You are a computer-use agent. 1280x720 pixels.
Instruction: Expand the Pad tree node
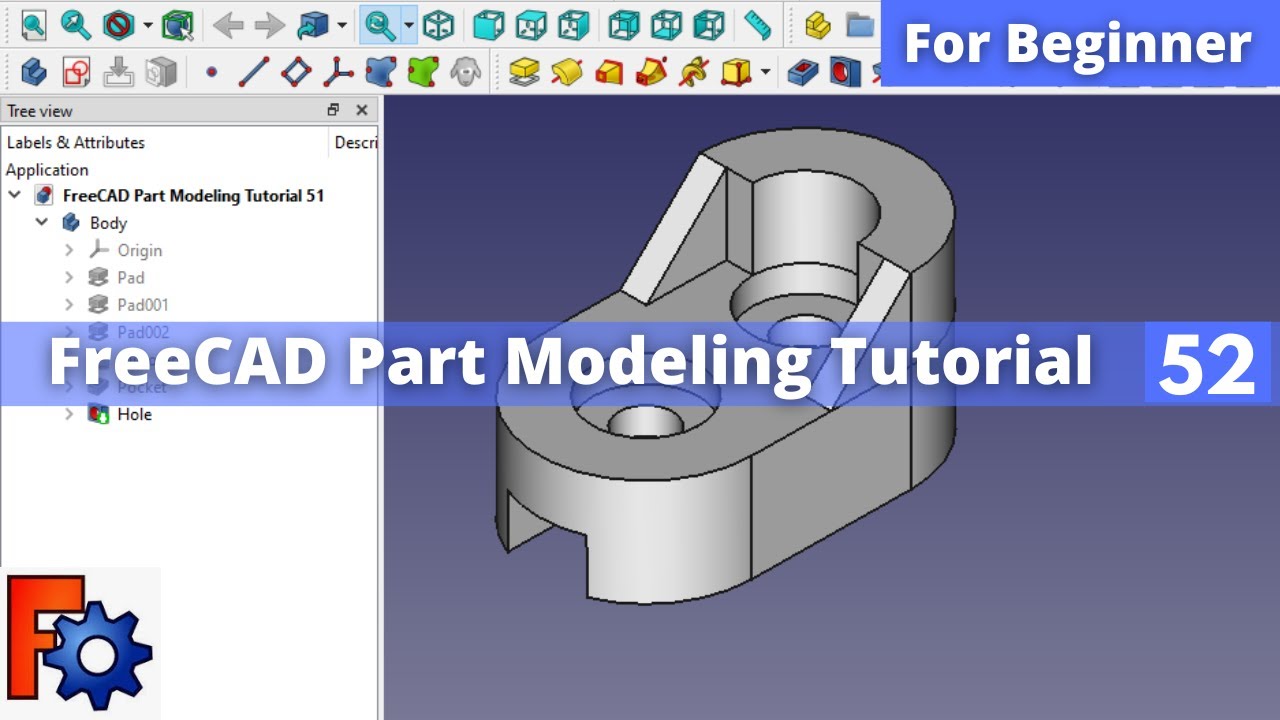coord(69,277)
